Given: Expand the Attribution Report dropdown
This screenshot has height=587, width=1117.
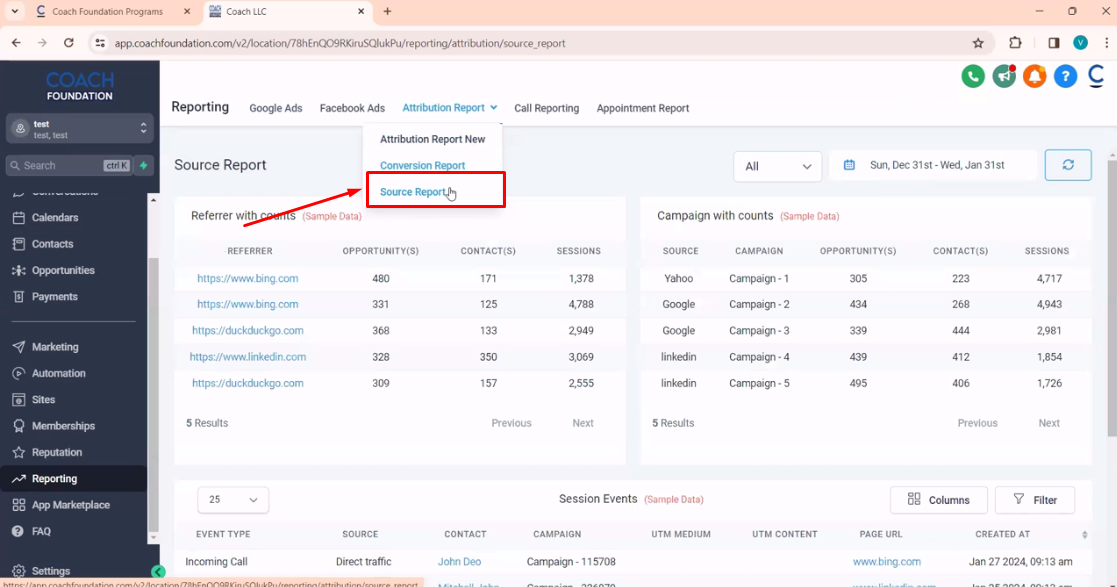Looking at the screenshot, I should click(449, 108).
